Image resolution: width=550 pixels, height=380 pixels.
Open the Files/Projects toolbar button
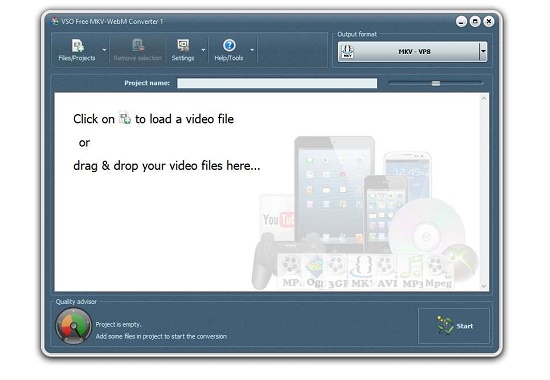click(x=77, y=50)
